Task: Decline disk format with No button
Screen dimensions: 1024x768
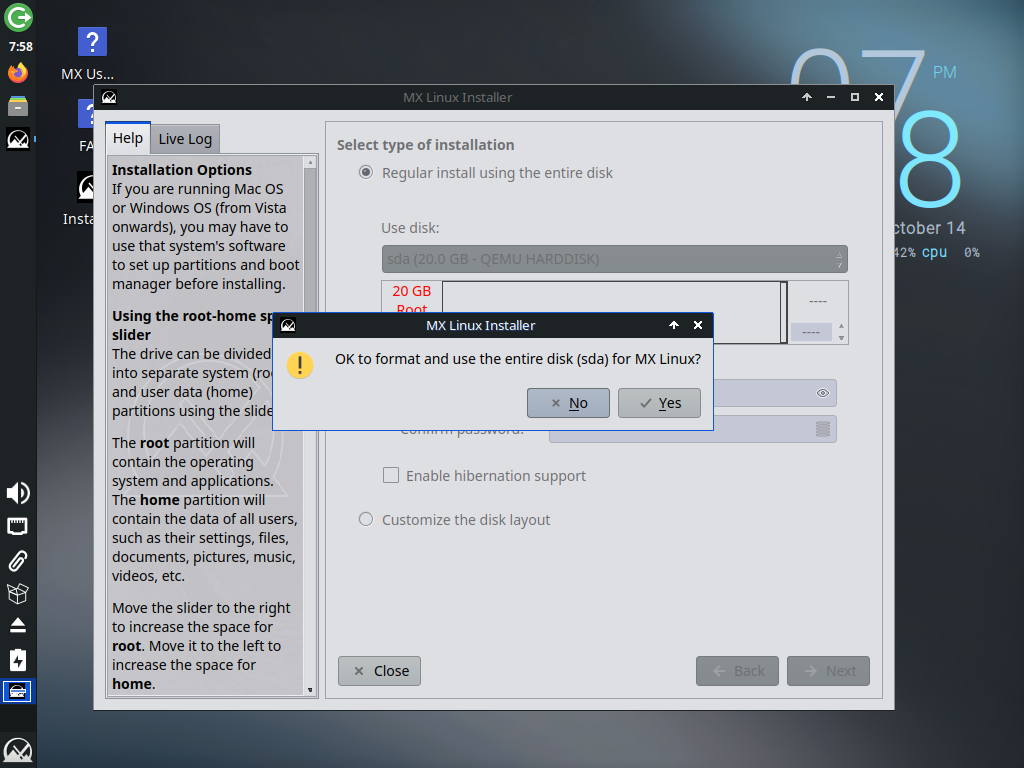Action: [568, 403]
